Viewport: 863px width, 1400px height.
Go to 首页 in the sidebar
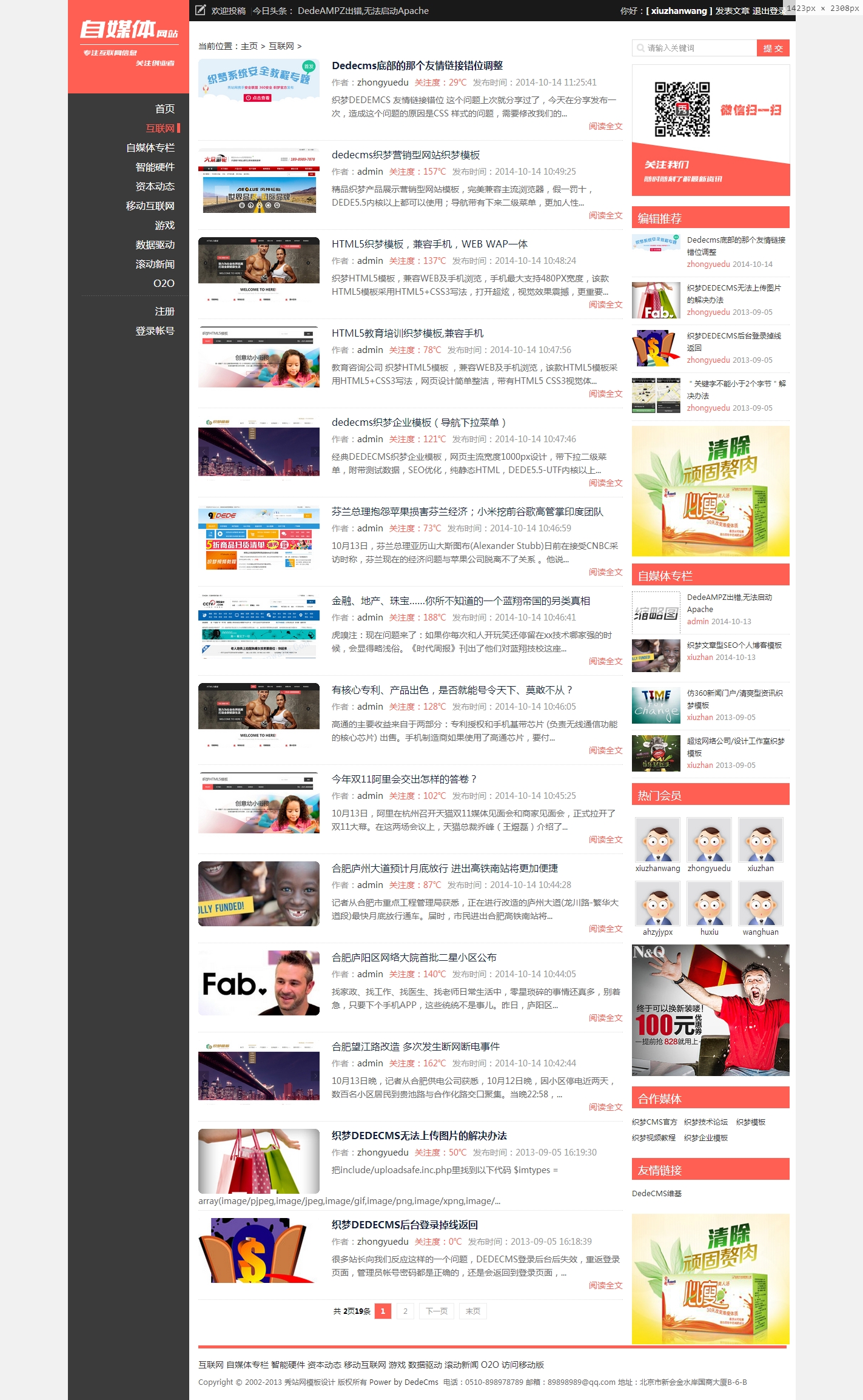164,109
